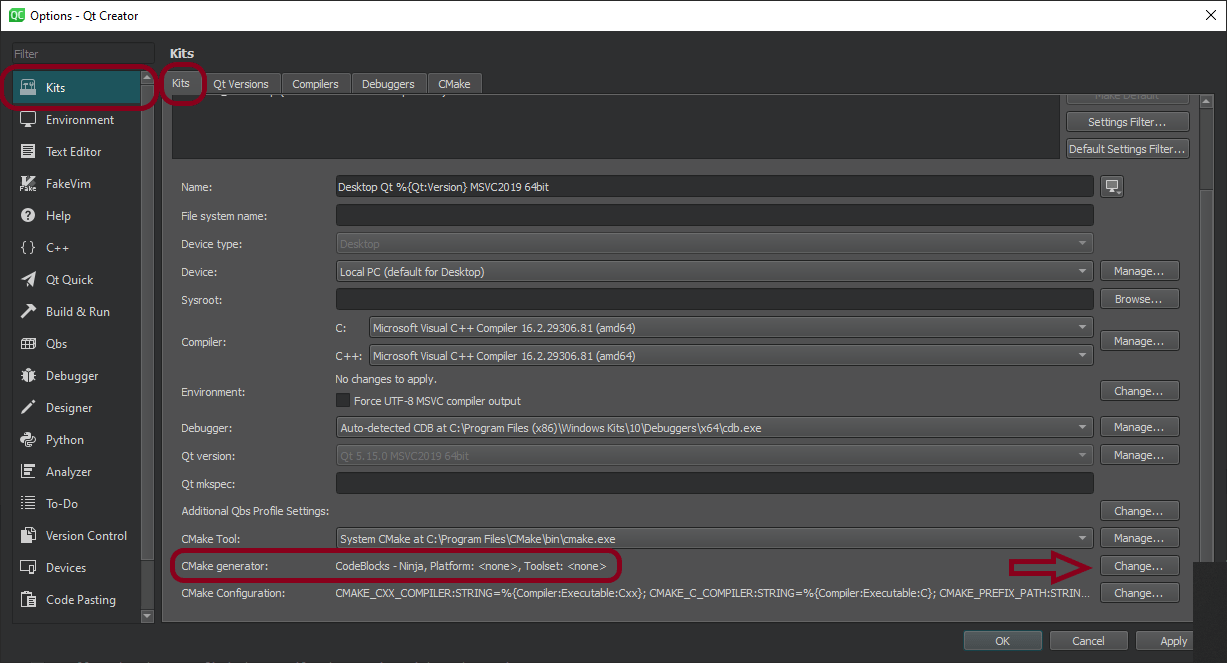The image size is (1227, 663).
Task: Toggle Force UTF-8 MSVC compiler output
Action: click(343, 400)
